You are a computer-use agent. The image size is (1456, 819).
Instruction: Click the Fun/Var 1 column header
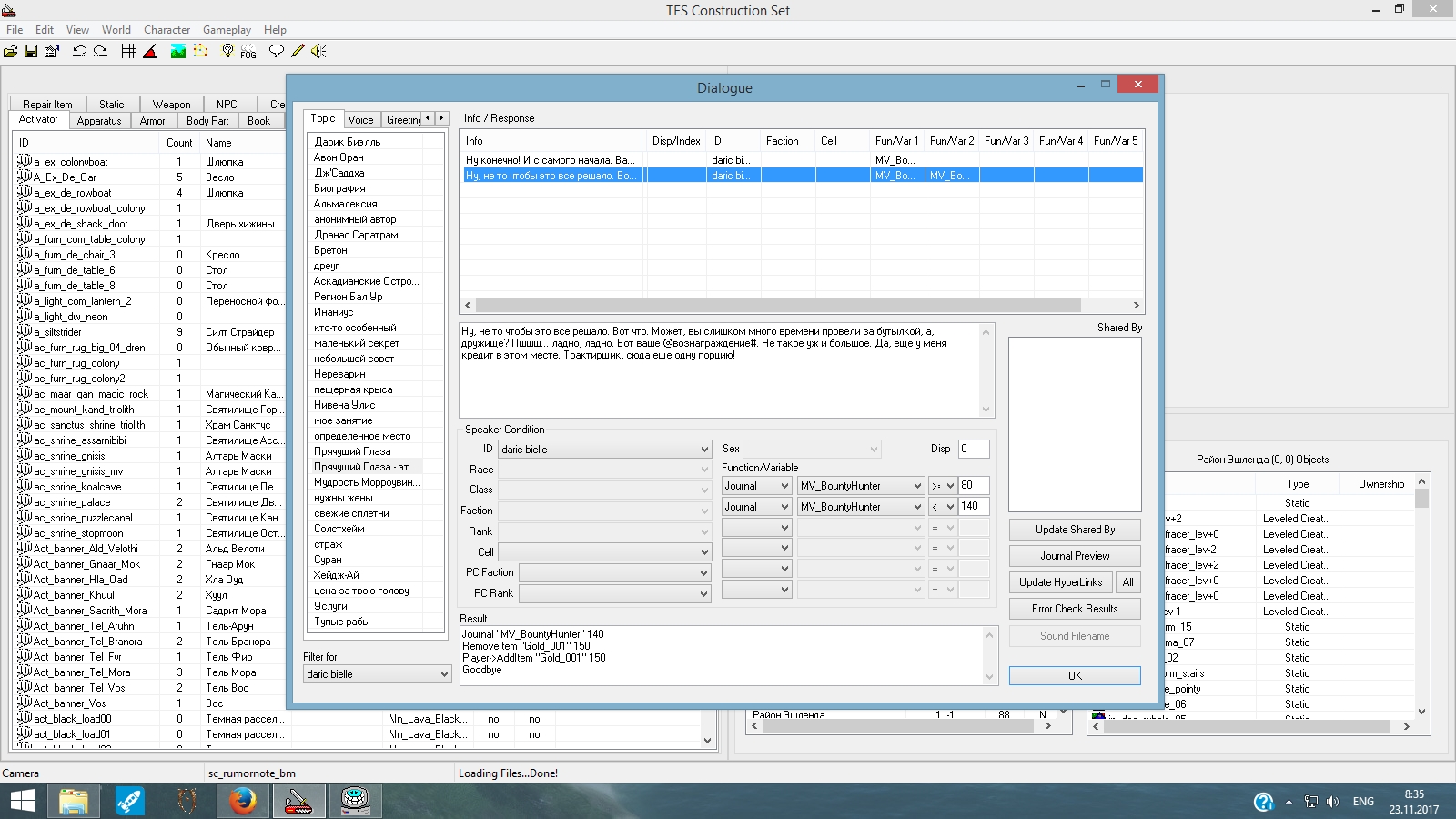(896, 141)
